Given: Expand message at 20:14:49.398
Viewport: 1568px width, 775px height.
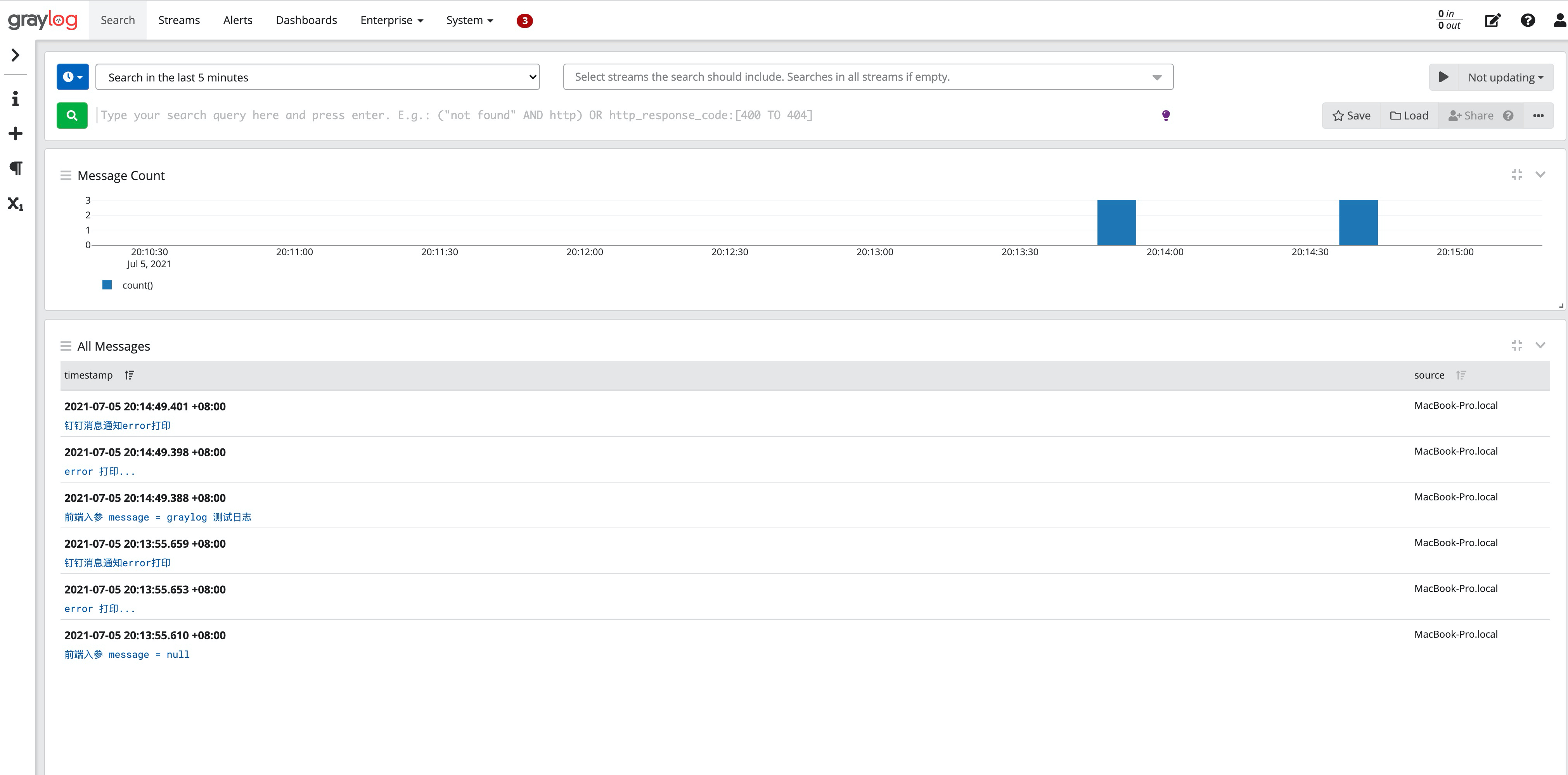Looking at the screenshot, I should (x=805, y=460).
